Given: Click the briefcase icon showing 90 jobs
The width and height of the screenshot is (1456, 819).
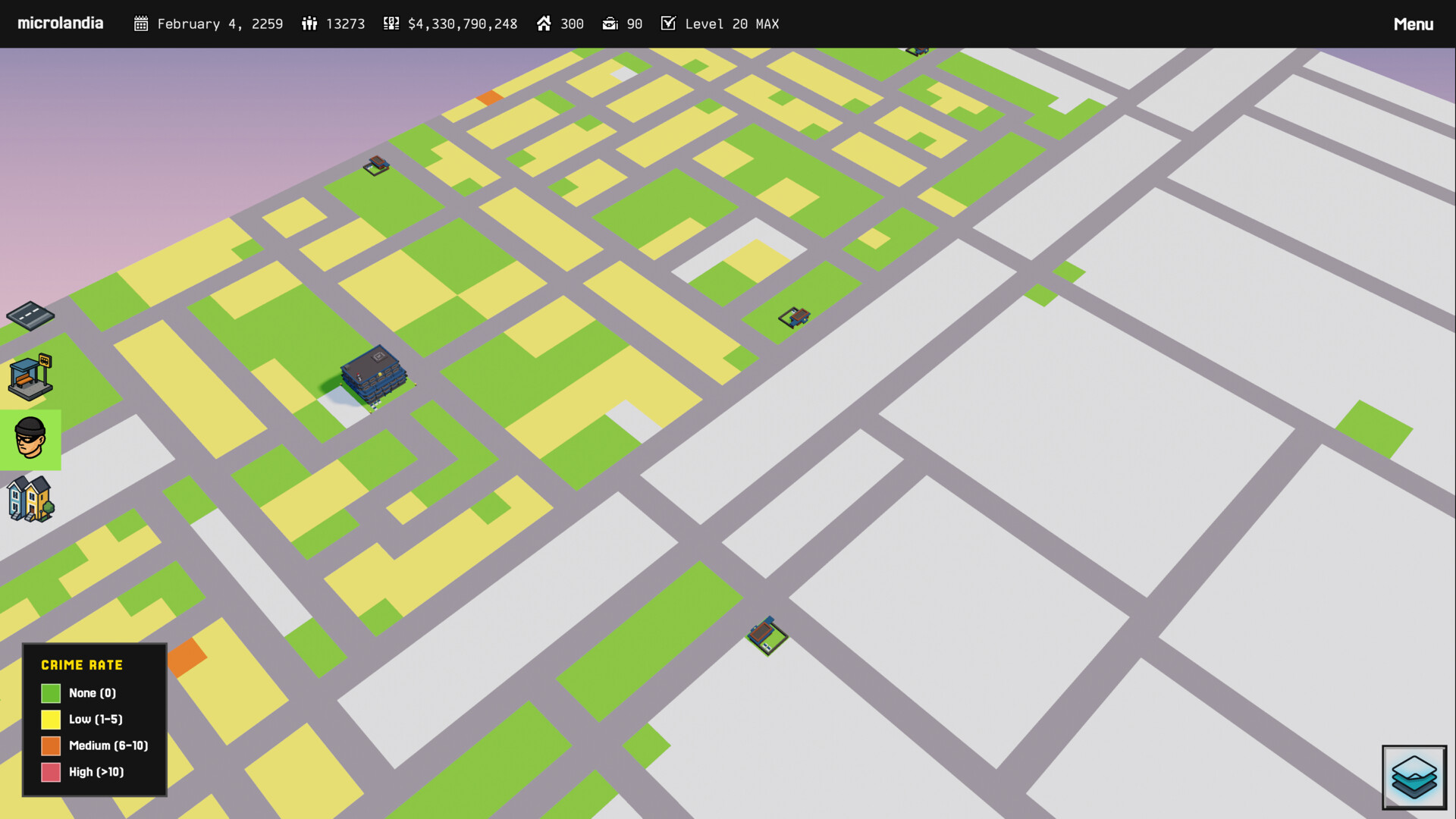Looking at the screenshot, I should 610,24.
